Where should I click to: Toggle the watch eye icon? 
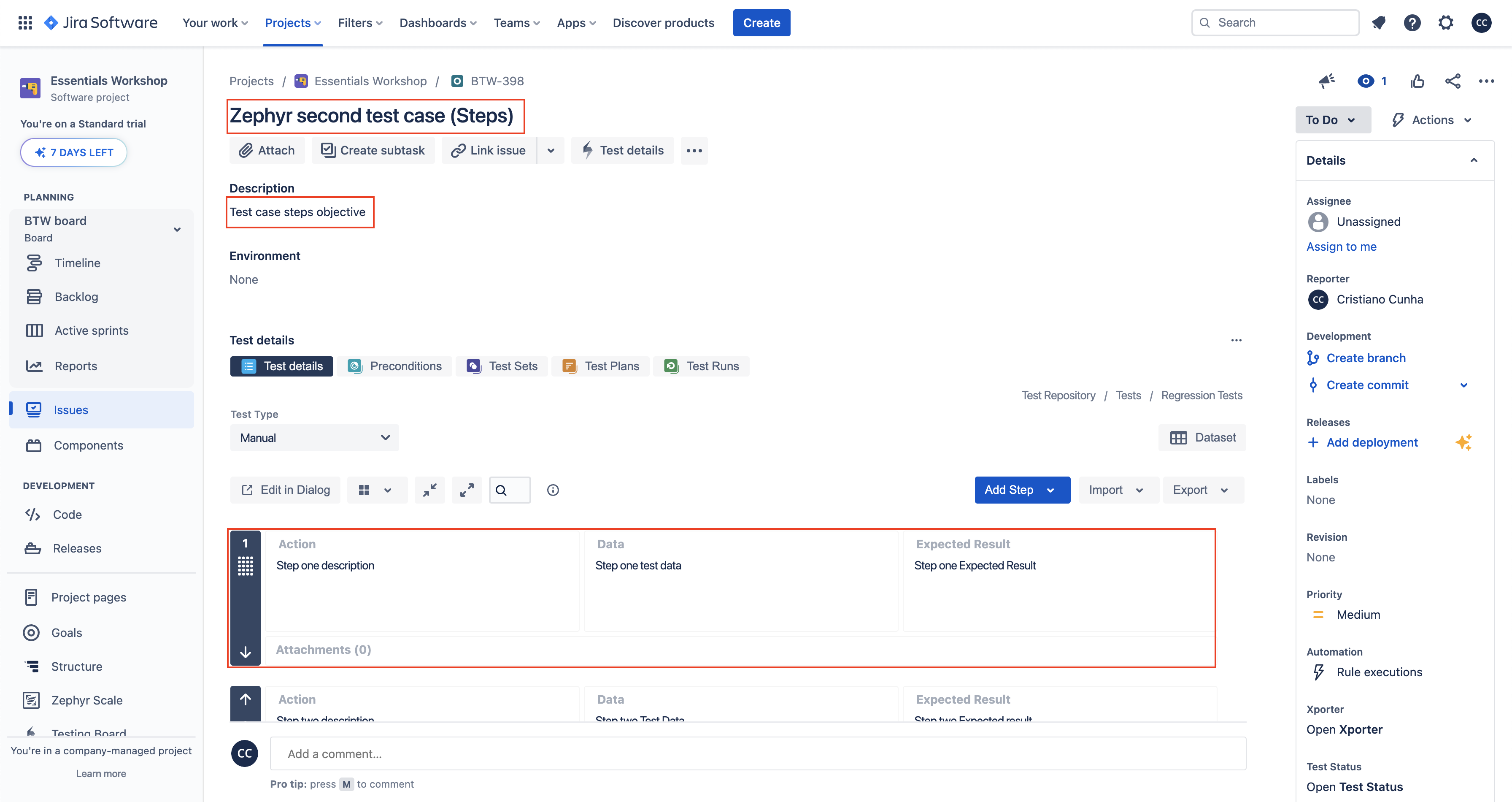click(1365, 81)
